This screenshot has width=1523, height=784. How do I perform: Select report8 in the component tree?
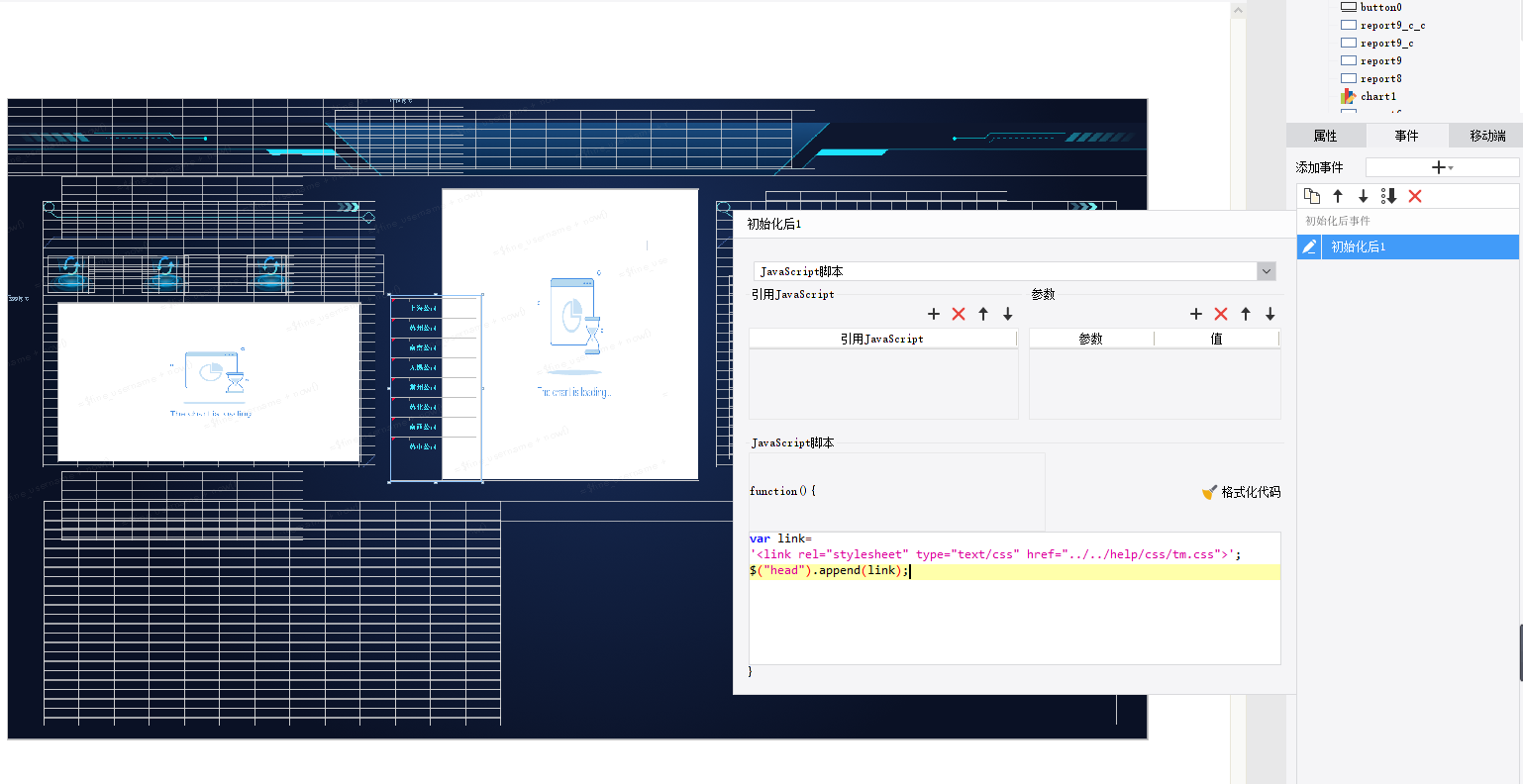click(1380, 78)
